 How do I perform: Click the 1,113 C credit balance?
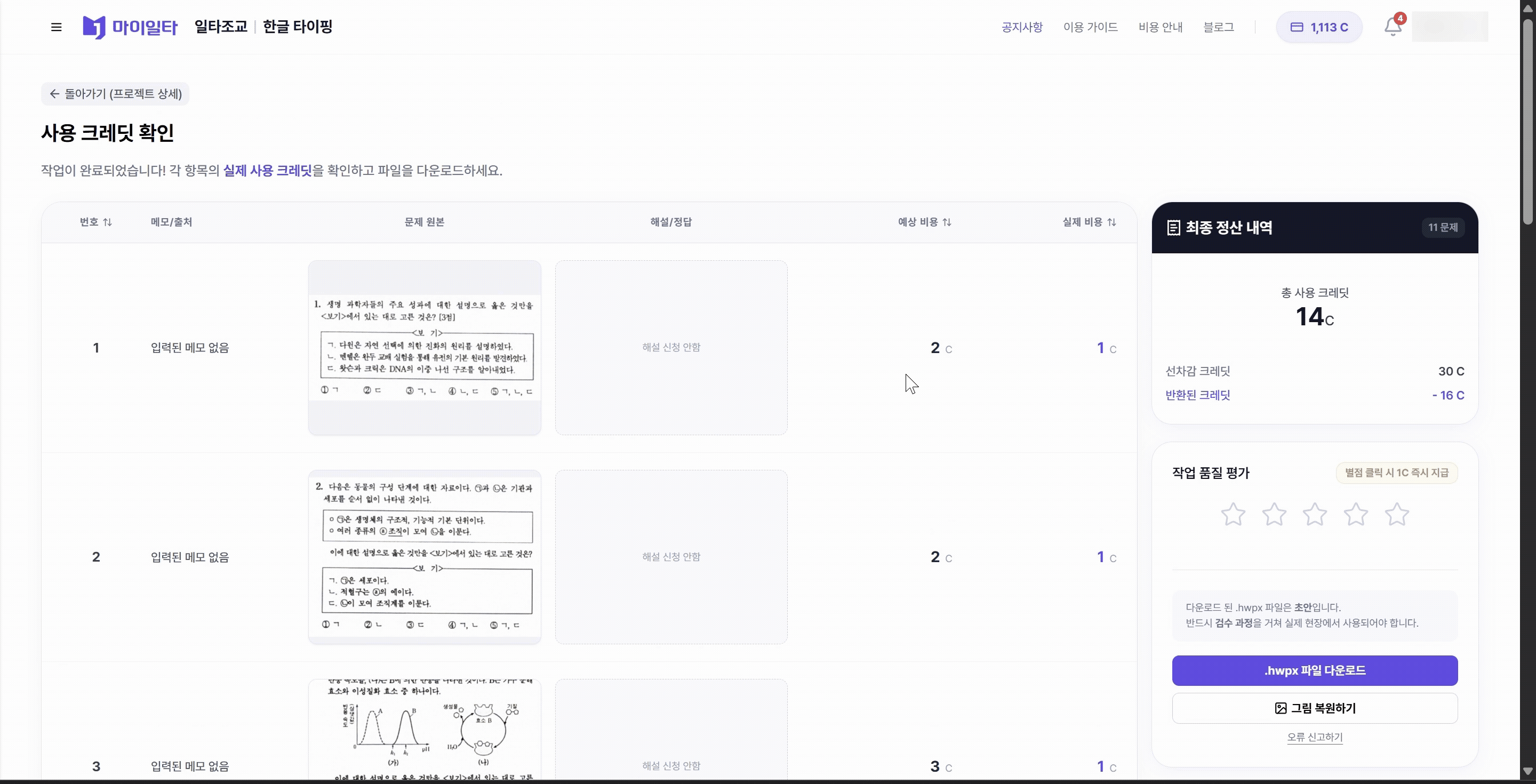tap(1318, 27)
